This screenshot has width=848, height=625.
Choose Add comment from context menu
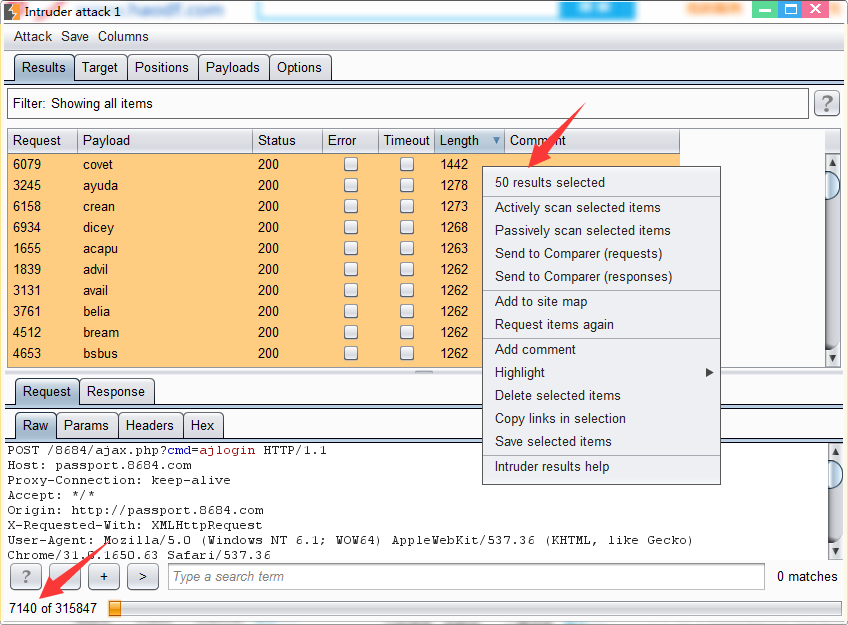(601, 349)
